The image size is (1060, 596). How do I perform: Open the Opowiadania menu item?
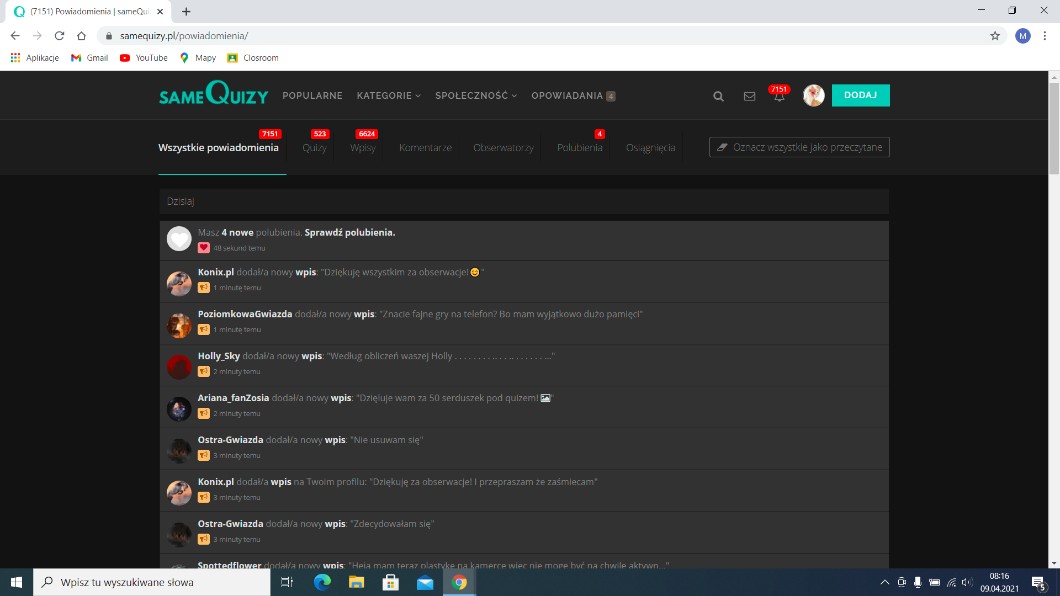pyautogui.click(x=567, y=96)
